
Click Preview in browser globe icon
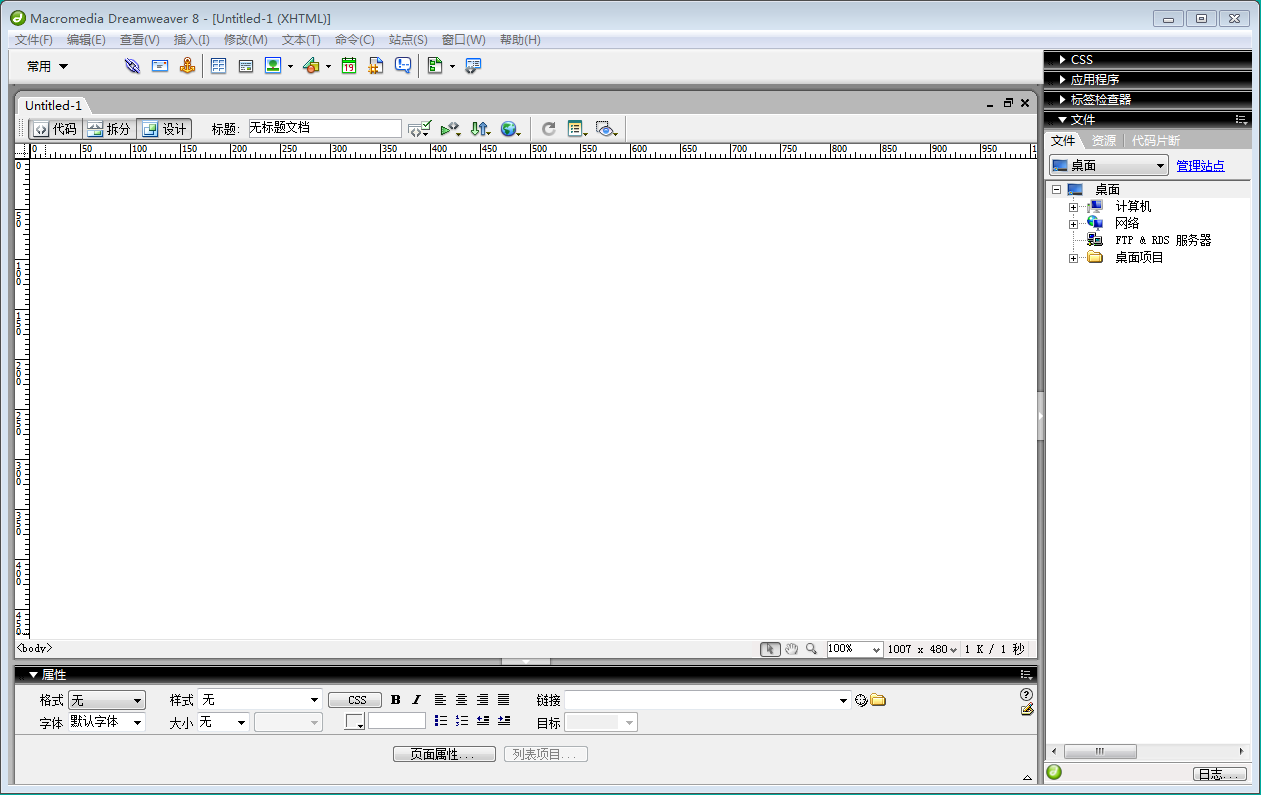tap(510, 129)
